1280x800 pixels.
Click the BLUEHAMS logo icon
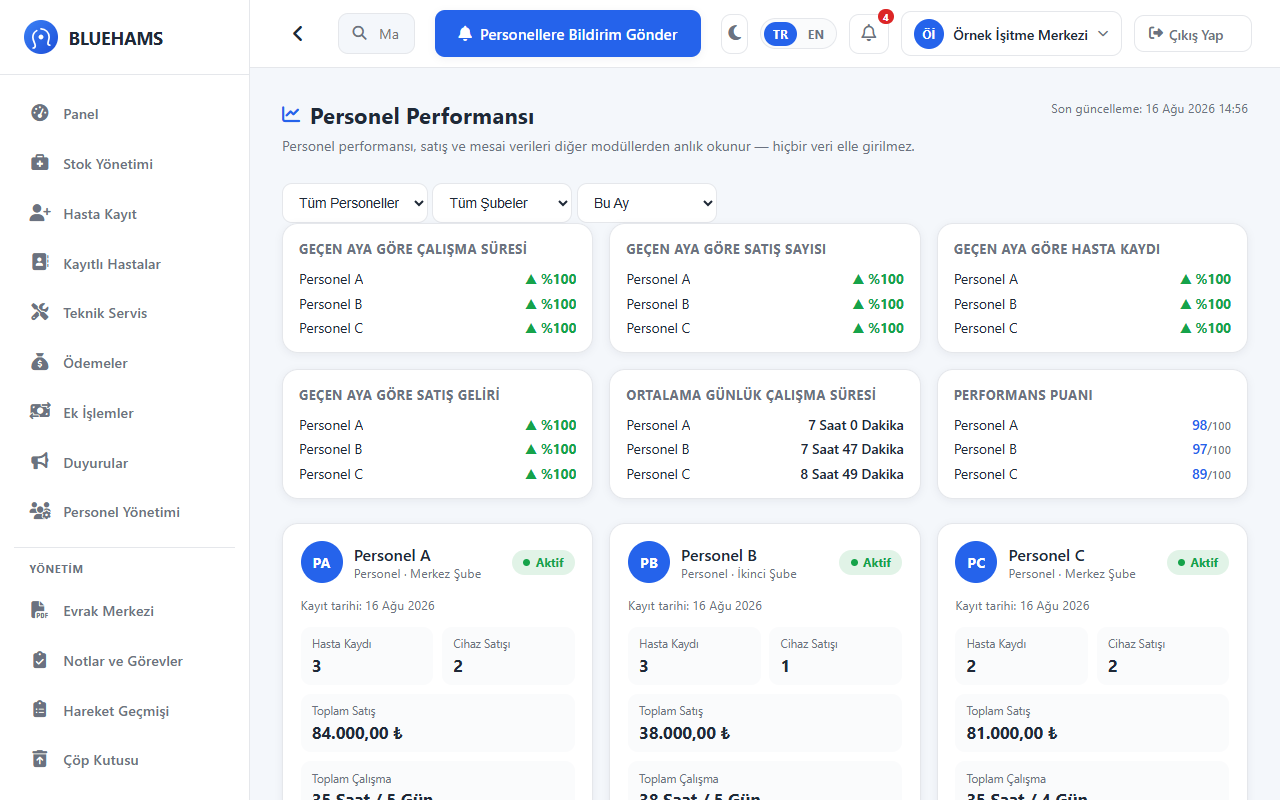click(x=41, y=38)
